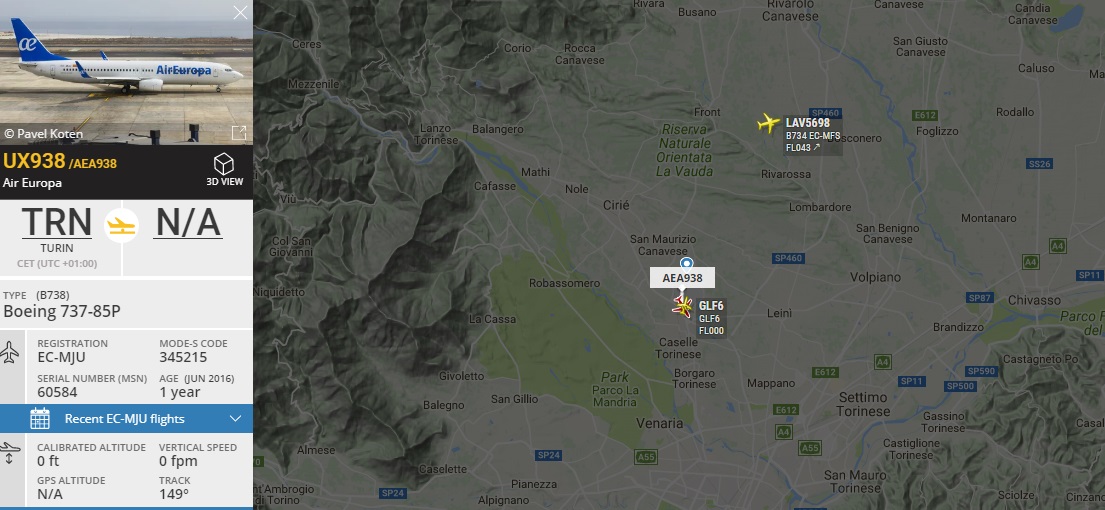Click the N/A destination airport link

click(188, 222)
